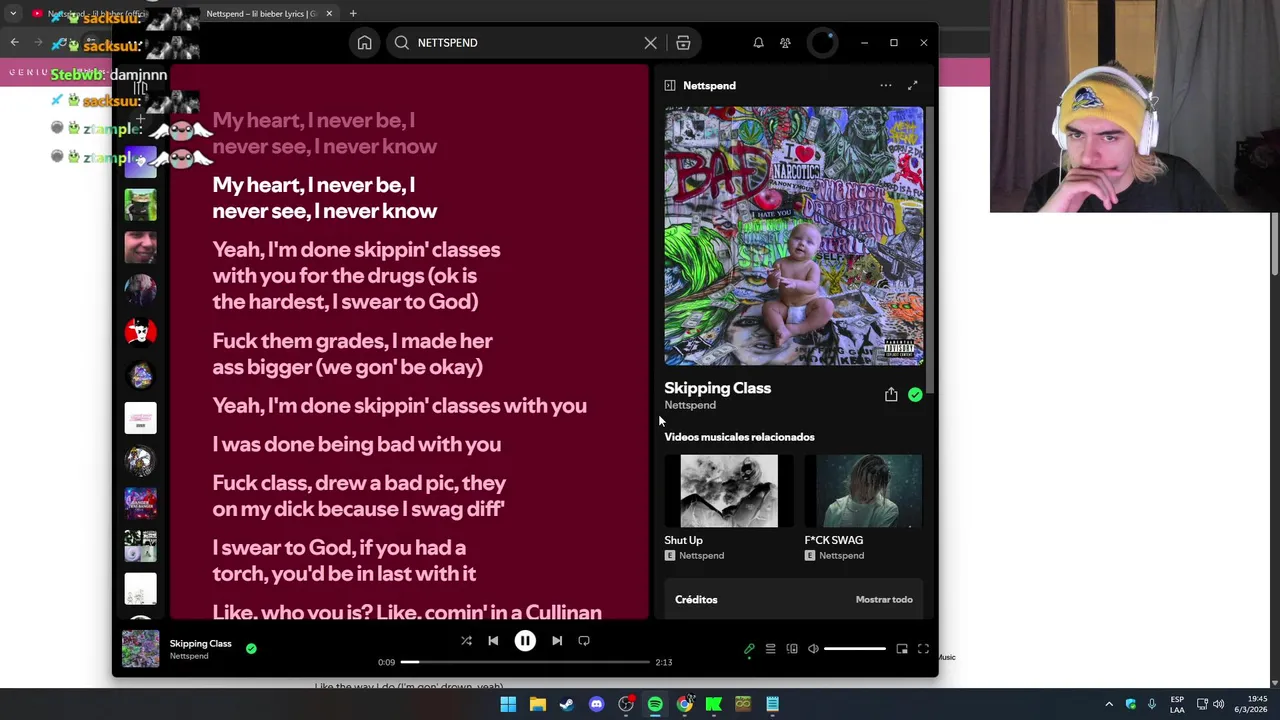Open the Nettspend artist link under side panel title
The height and width of the screenshot is (720, 1280).
[x=690, y=405]
